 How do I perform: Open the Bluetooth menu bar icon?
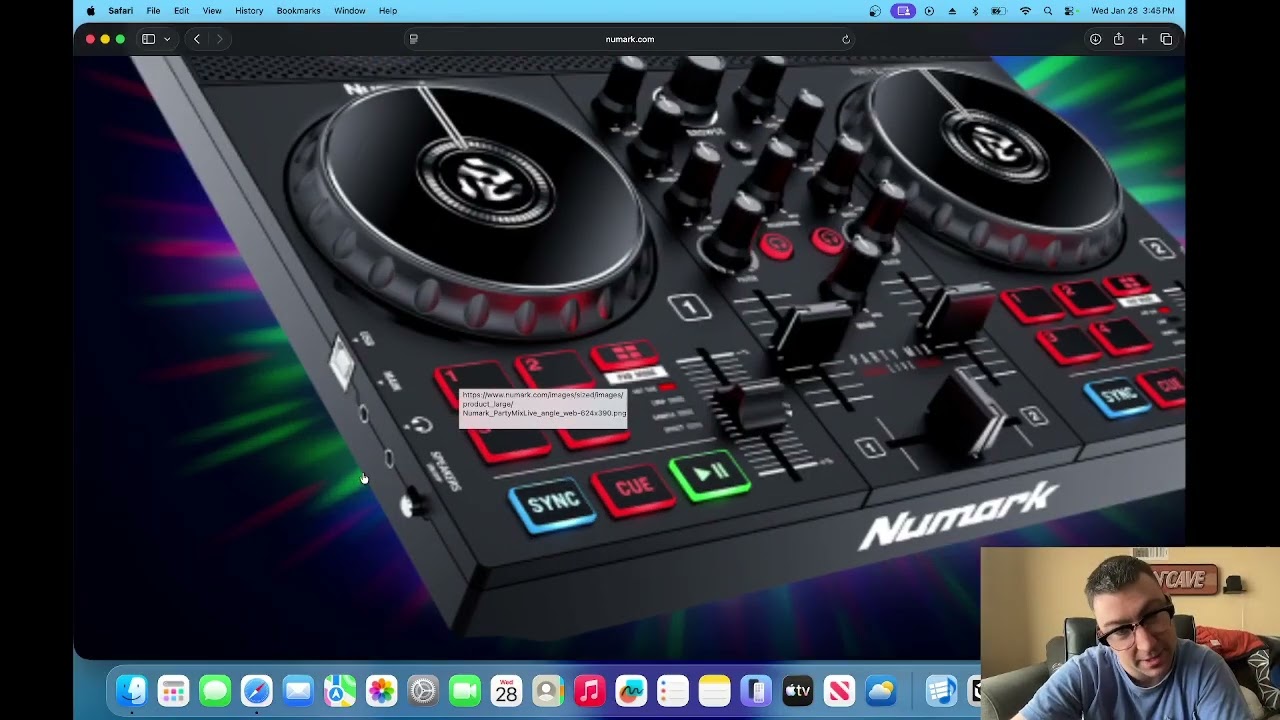[975, 11]
